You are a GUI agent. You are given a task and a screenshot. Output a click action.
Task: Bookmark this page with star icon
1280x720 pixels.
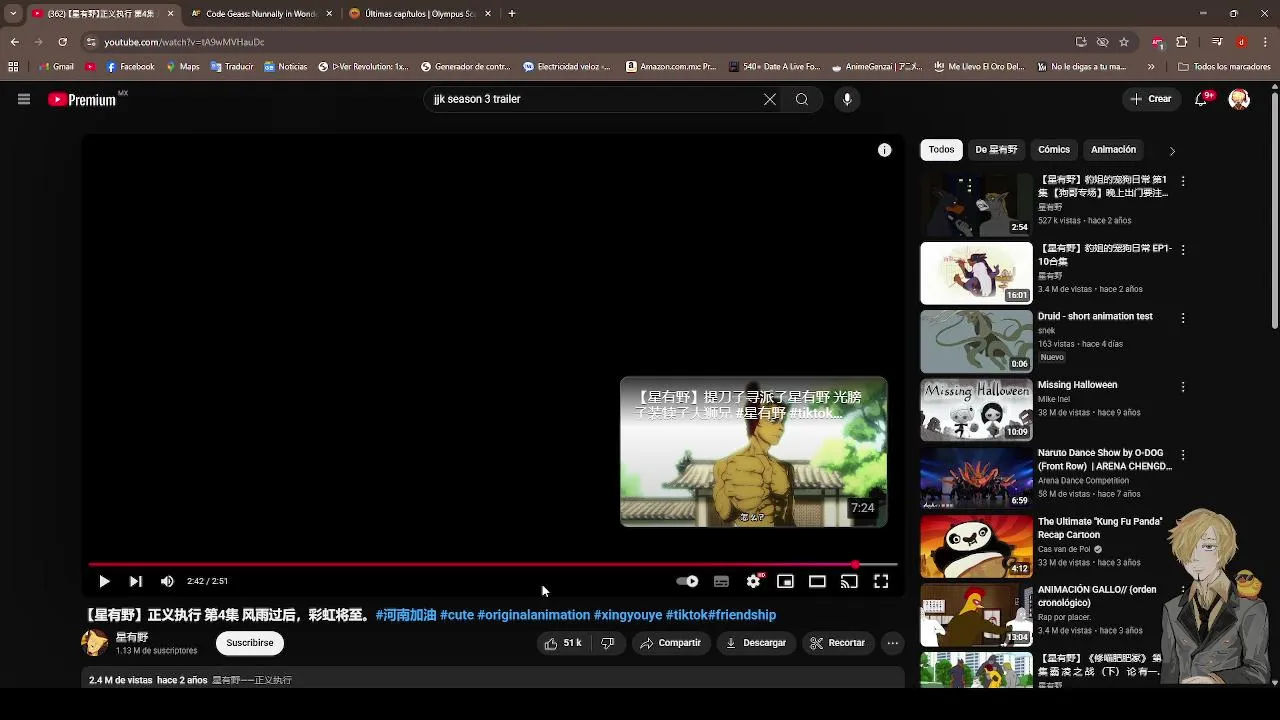(1124, 42)
